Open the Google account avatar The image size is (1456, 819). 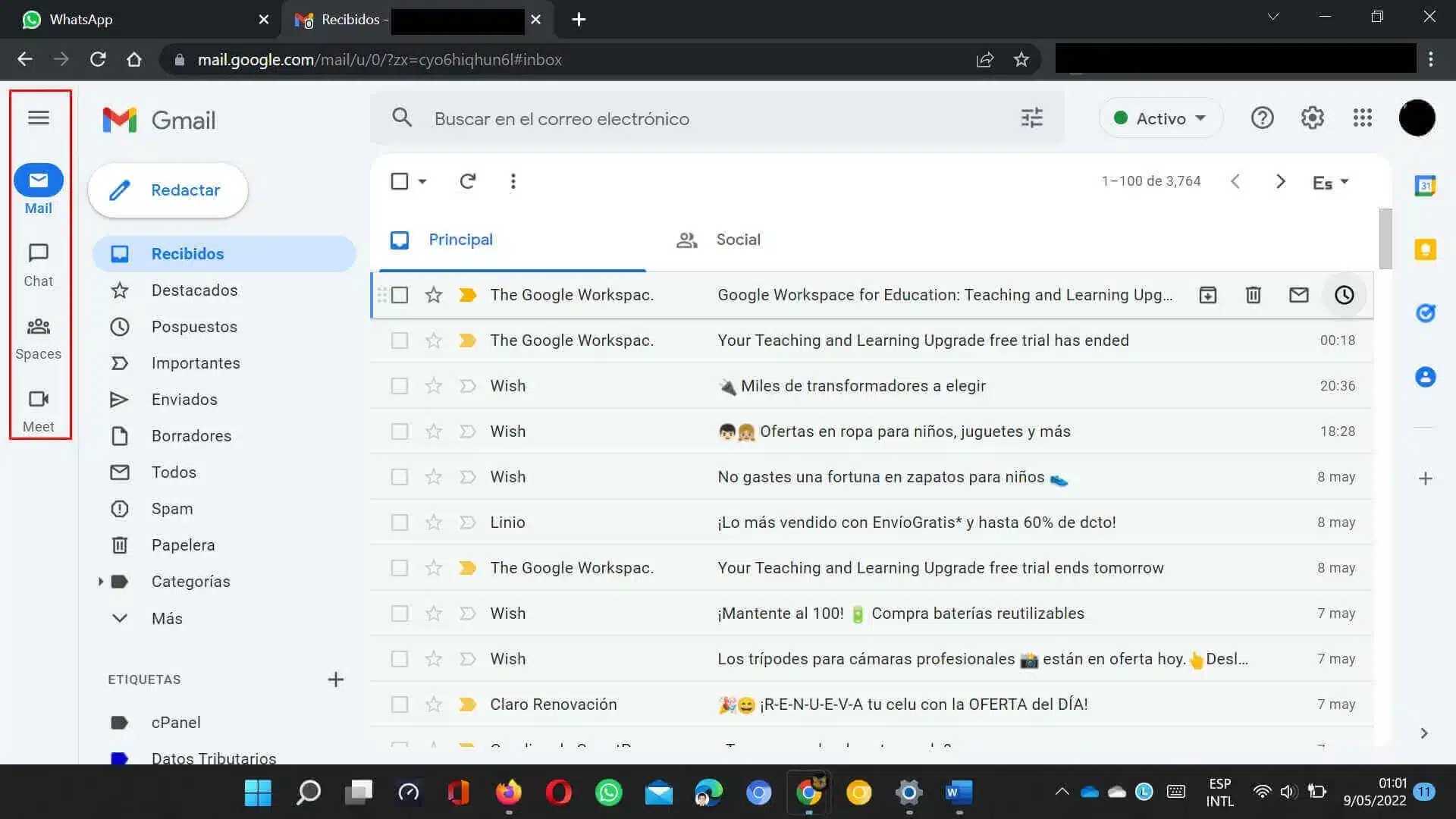(x=1417, y=118)
